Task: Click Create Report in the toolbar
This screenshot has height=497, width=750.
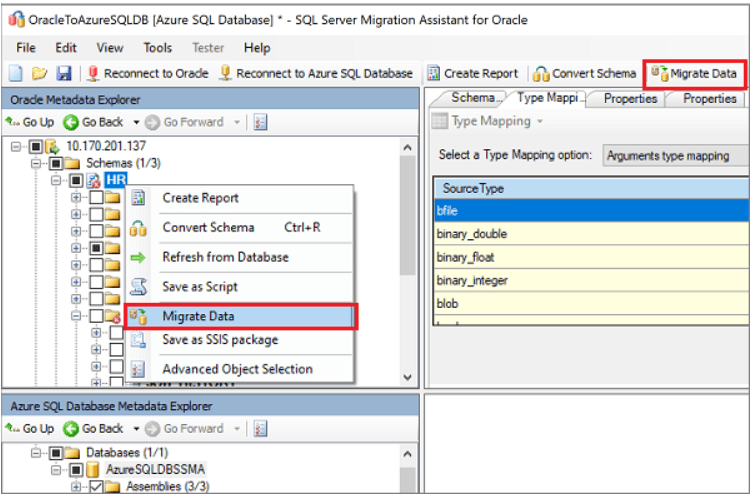Action: [473, 73]
